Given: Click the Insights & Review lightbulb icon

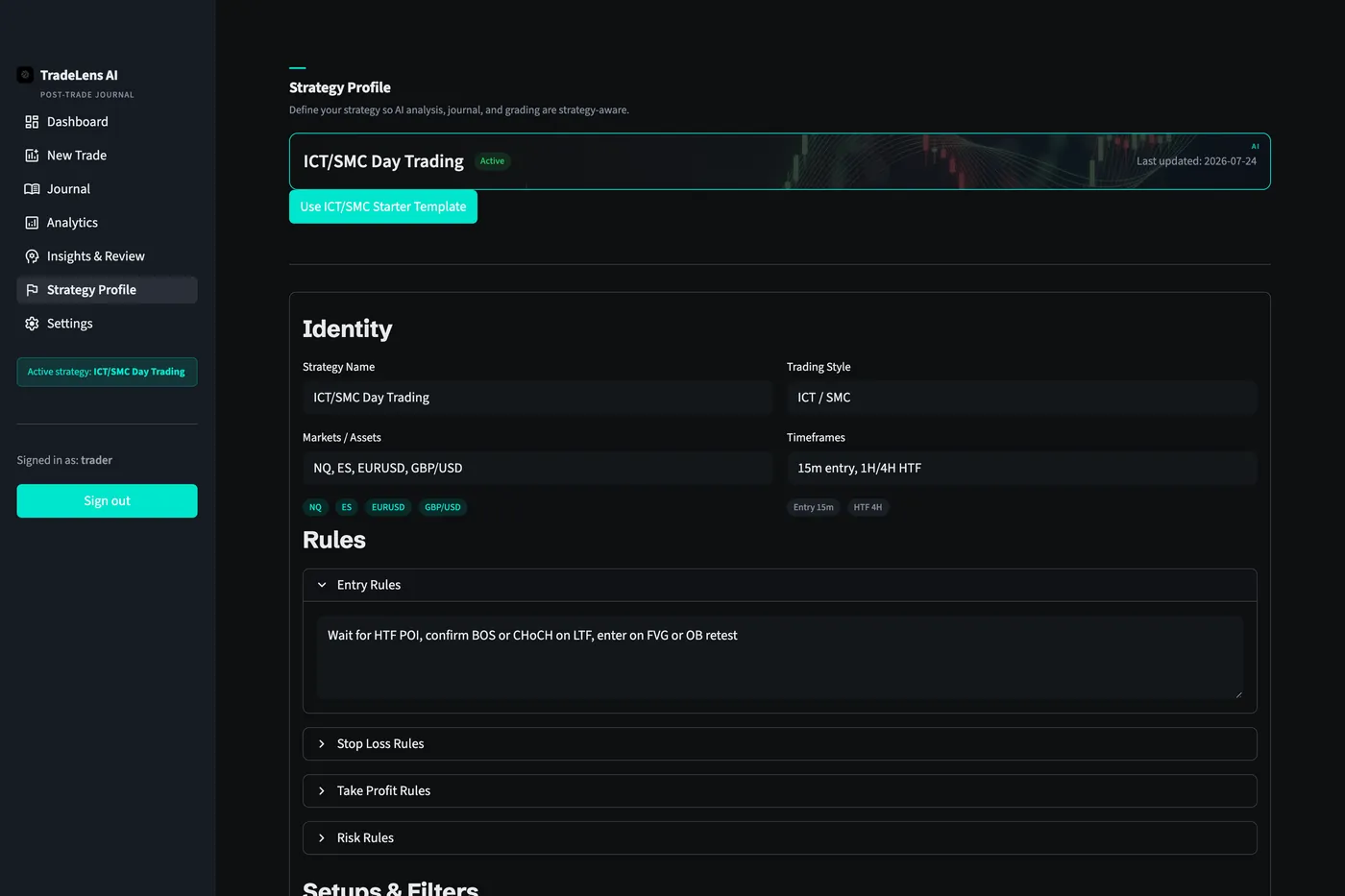Looking at the screenshot, I should pos(32,256).
